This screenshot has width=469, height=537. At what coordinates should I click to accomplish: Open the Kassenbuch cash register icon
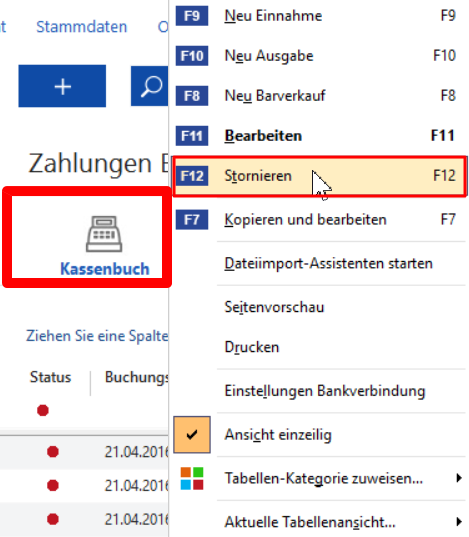[104, 234]
